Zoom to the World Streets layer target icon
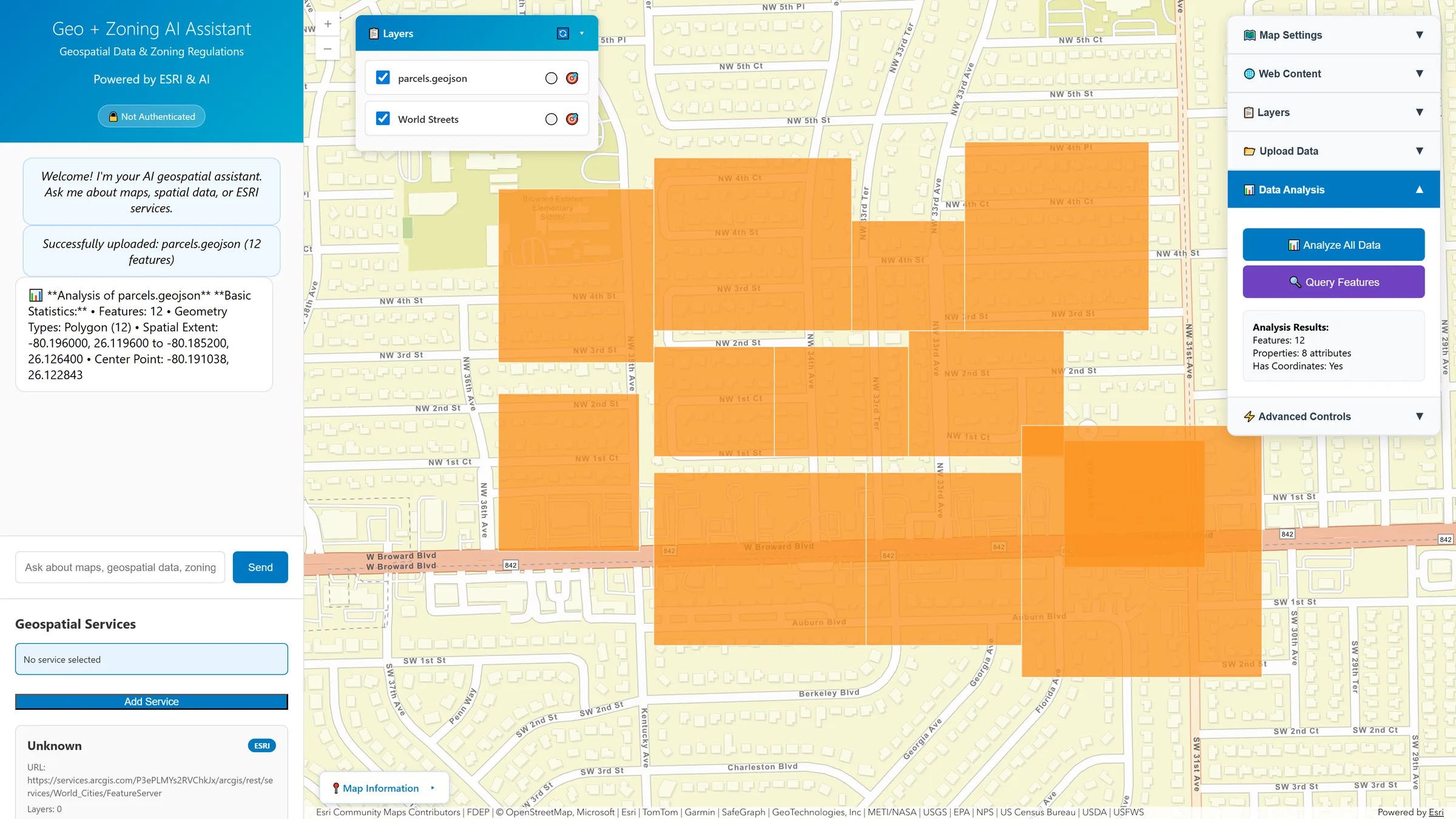 click(572, 119)
